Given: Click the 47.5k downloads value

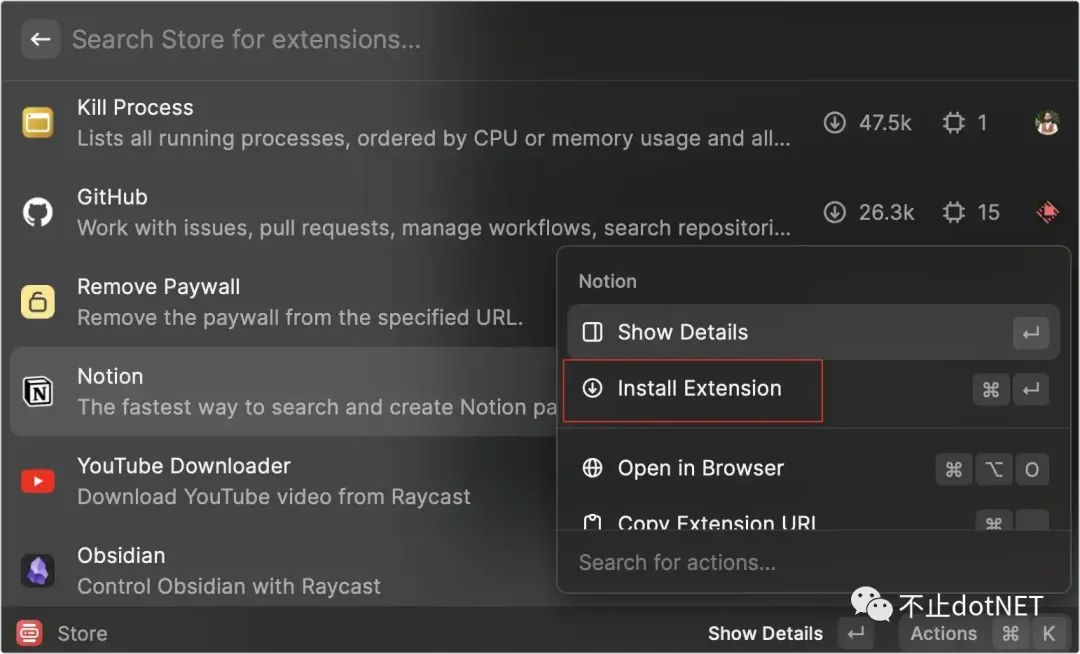Looking at the screenshot, I should (x=885, y=123).
